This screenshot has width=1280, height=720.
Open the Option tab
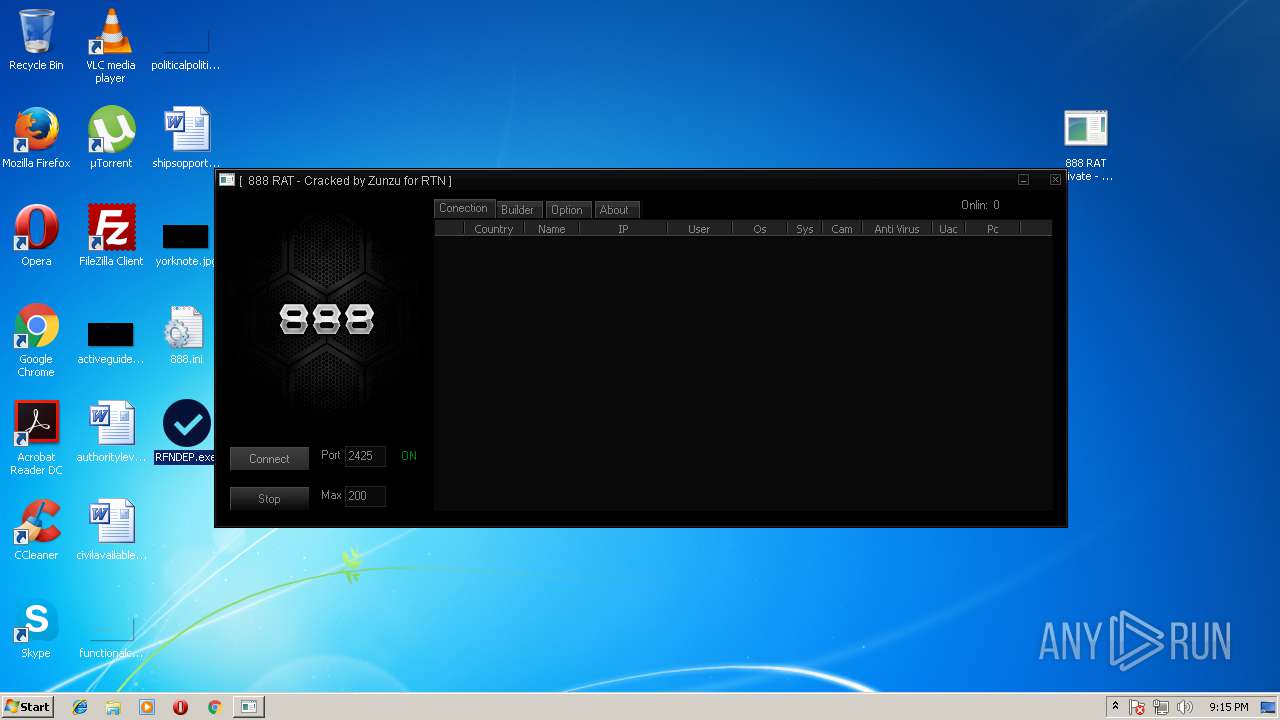pyautogui.click(x=566, y=210)
